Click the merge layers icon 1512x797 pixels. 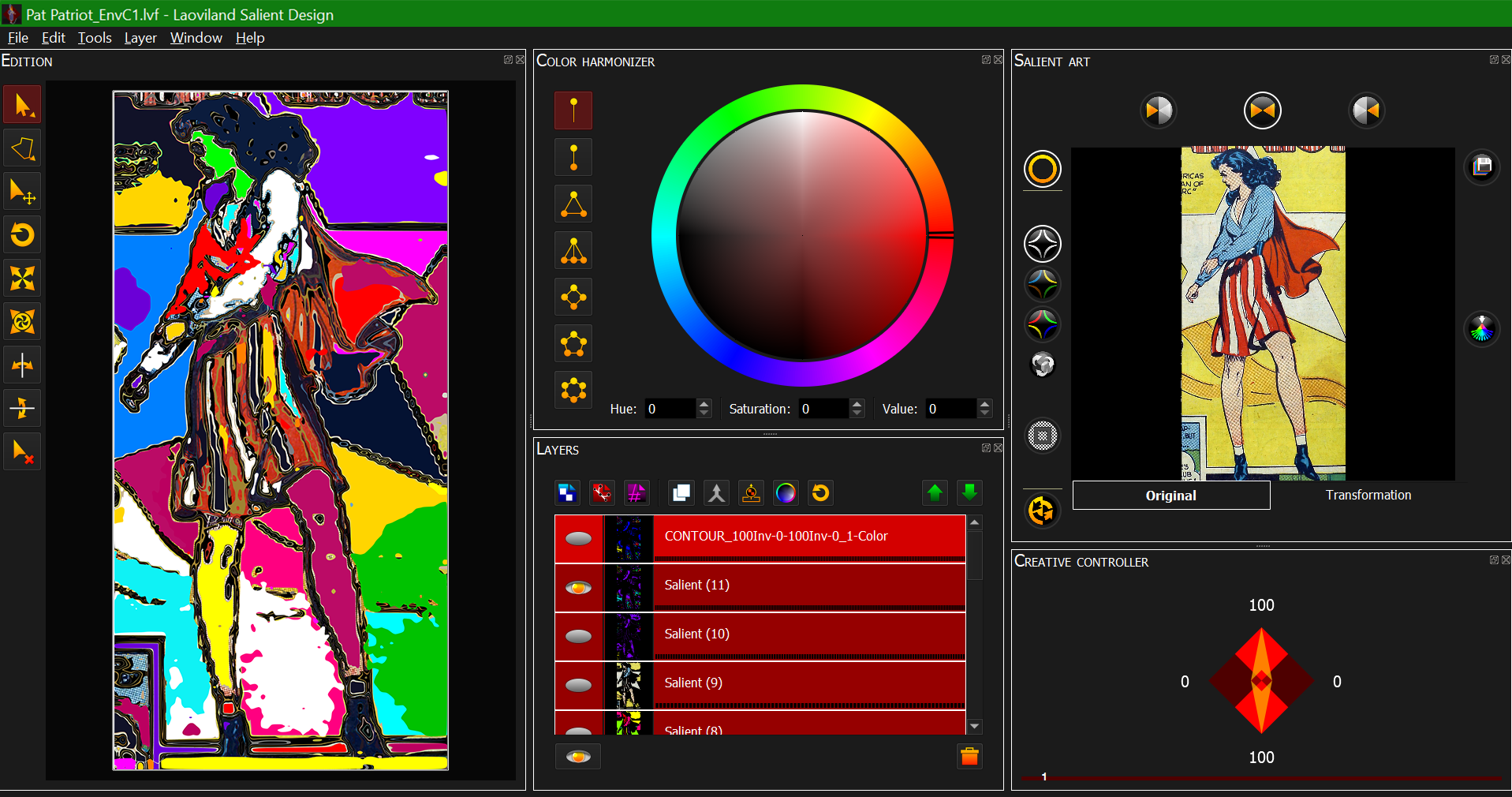click(x=716, y=493)
